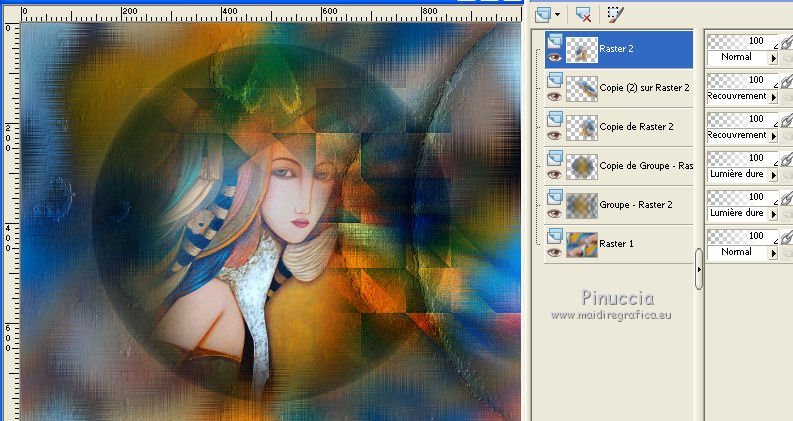Click the layer type icon of Raster 2
Screen dimensions: 793x421
pyautogui.click(x=555, y=40)
